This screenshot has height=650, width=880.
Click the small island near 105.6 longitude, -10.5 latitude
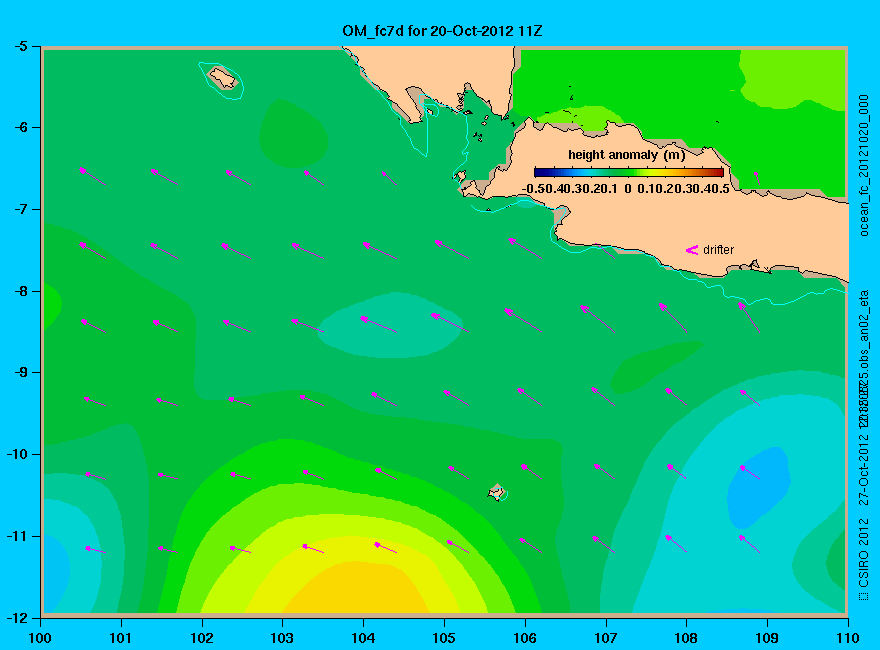click(x=497, y=492)
